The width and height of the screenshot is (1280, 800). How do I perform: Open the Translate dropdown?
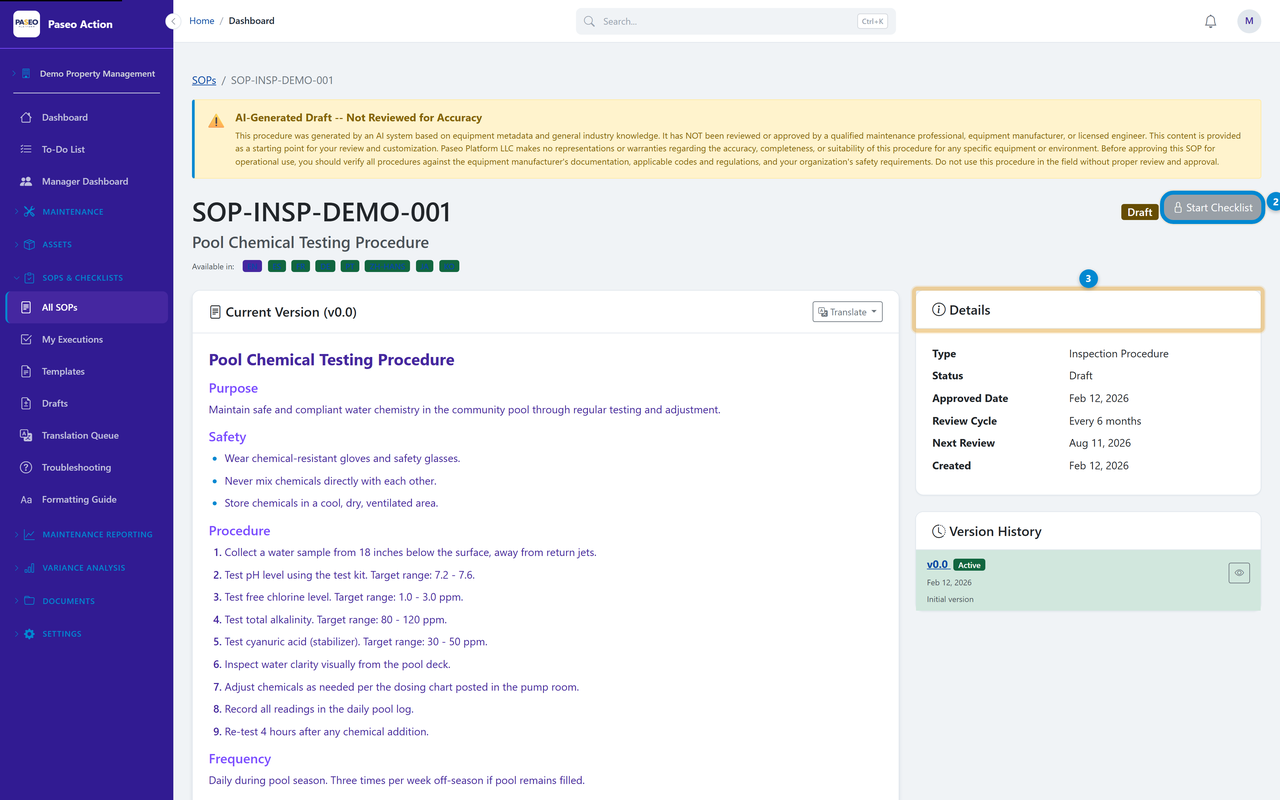[x=847, y=311]
